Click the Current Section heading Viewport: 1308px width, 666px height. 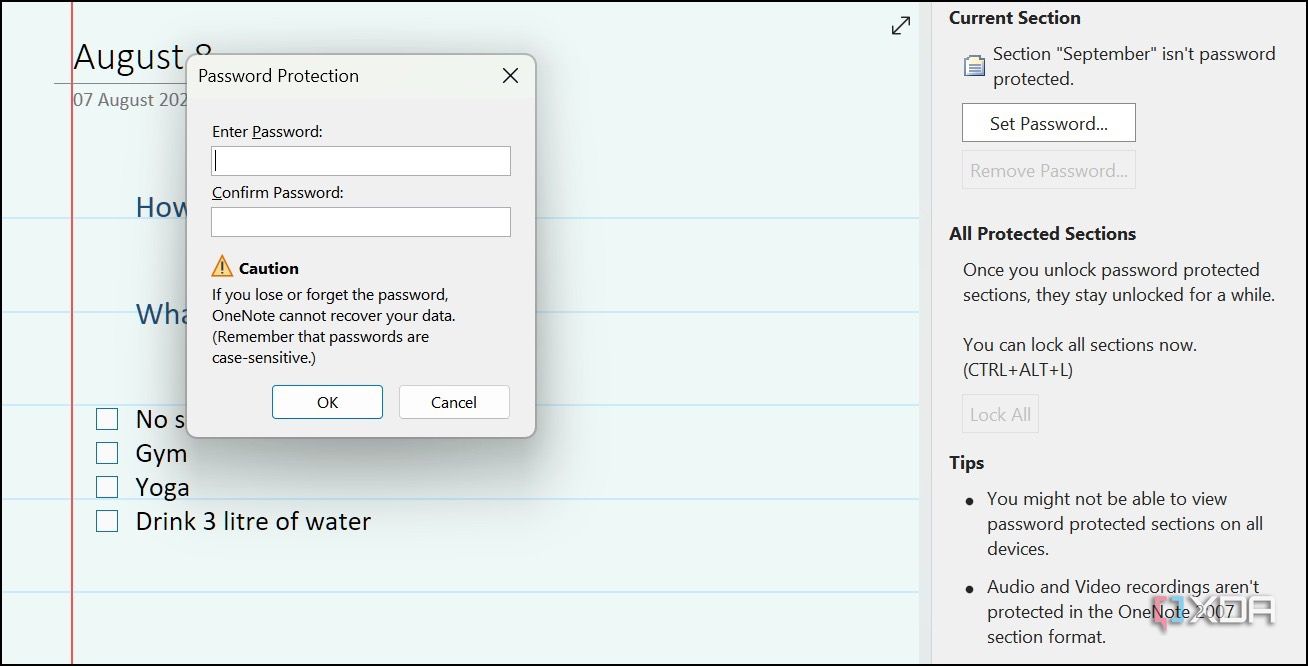click(x=1015, y=18)
